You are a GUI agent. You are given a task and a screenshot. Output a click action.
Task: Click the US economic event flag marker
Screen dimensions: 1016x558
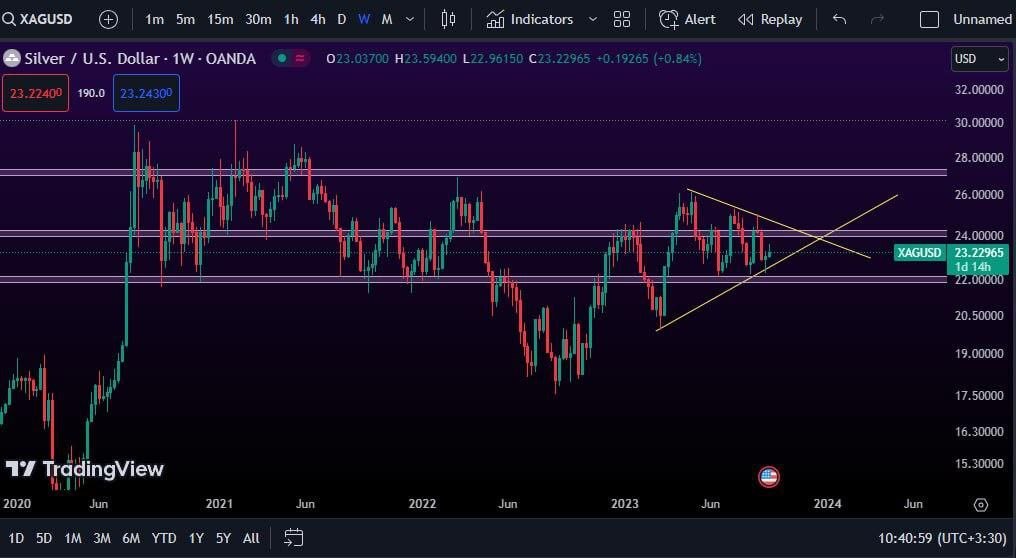click(x=768, y=477)
